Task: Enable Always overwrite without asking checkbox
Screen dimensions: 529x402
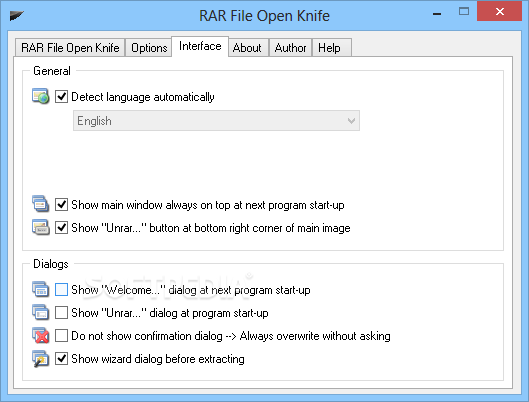Action: click(61, 336)
